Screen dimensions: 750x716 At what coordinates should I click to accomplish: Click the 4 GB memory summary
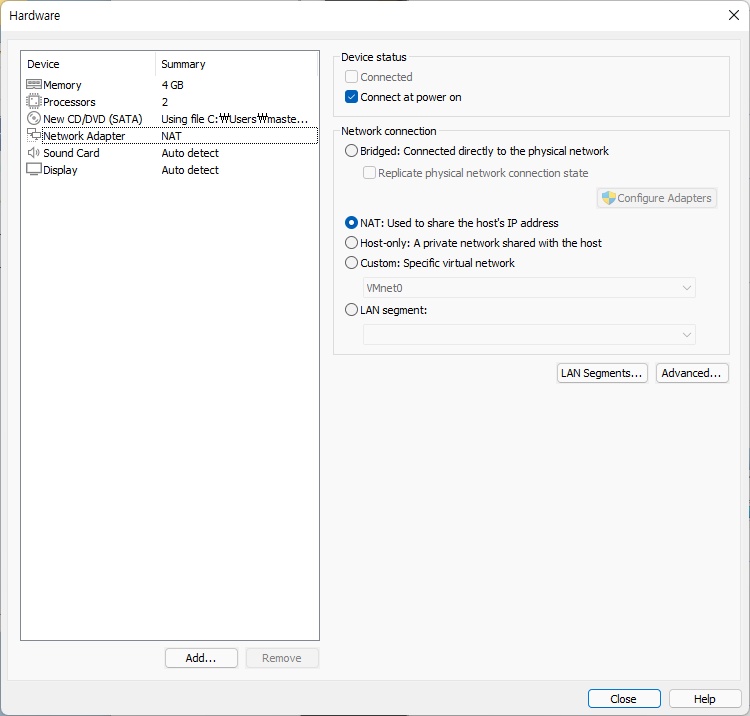click(x=173, y=85)
